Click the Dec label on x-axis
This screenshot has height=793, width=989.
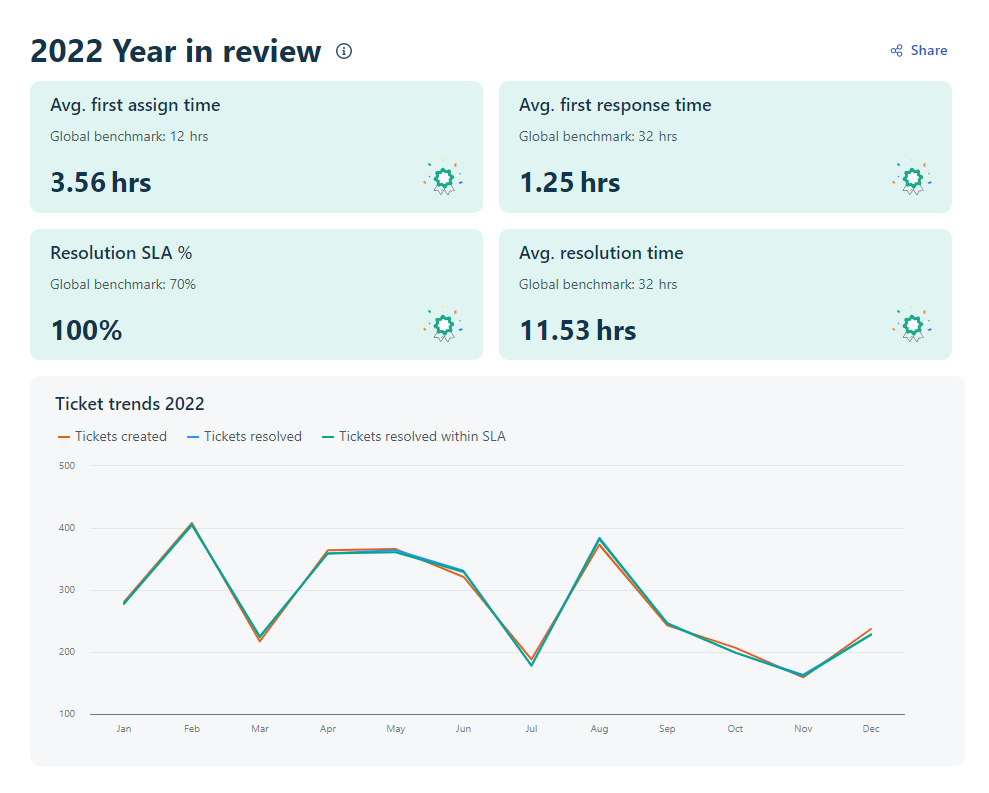871,729
